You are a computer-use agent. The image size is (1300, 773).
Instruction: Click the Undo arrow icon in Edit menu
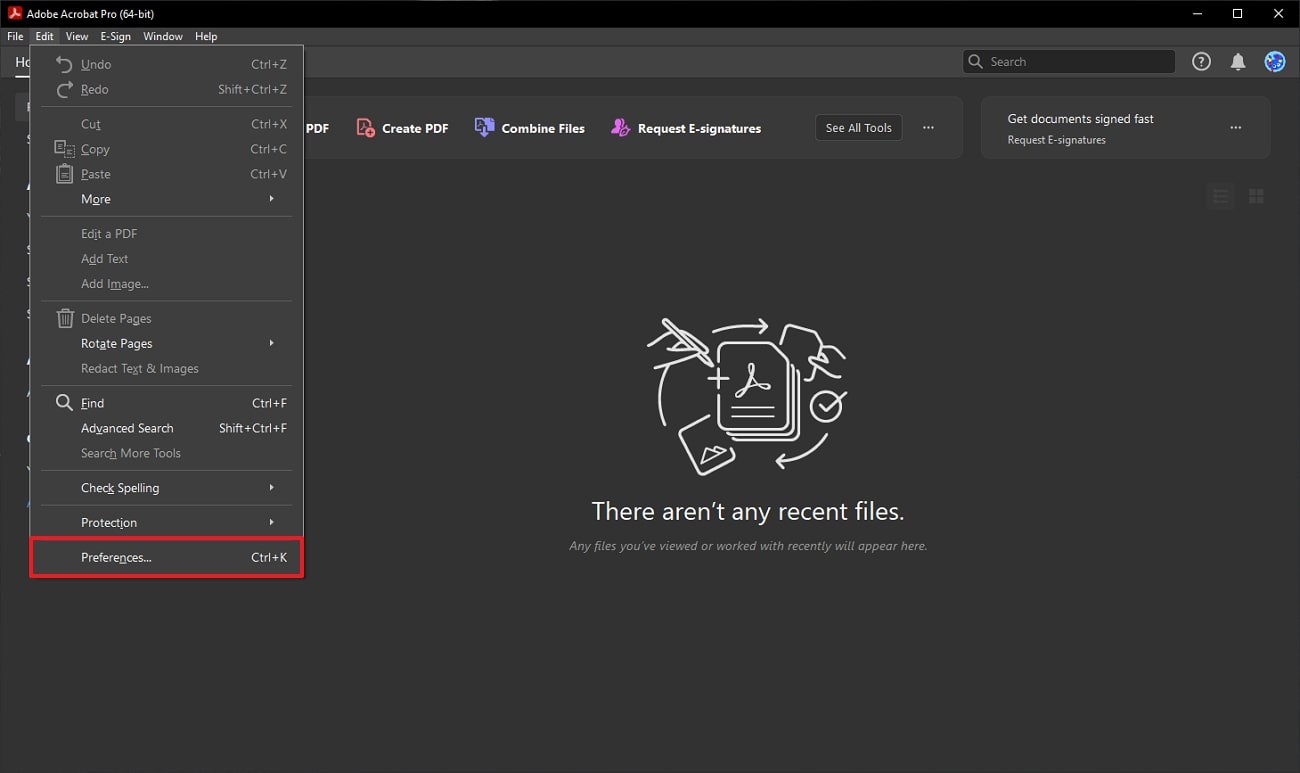64,64
